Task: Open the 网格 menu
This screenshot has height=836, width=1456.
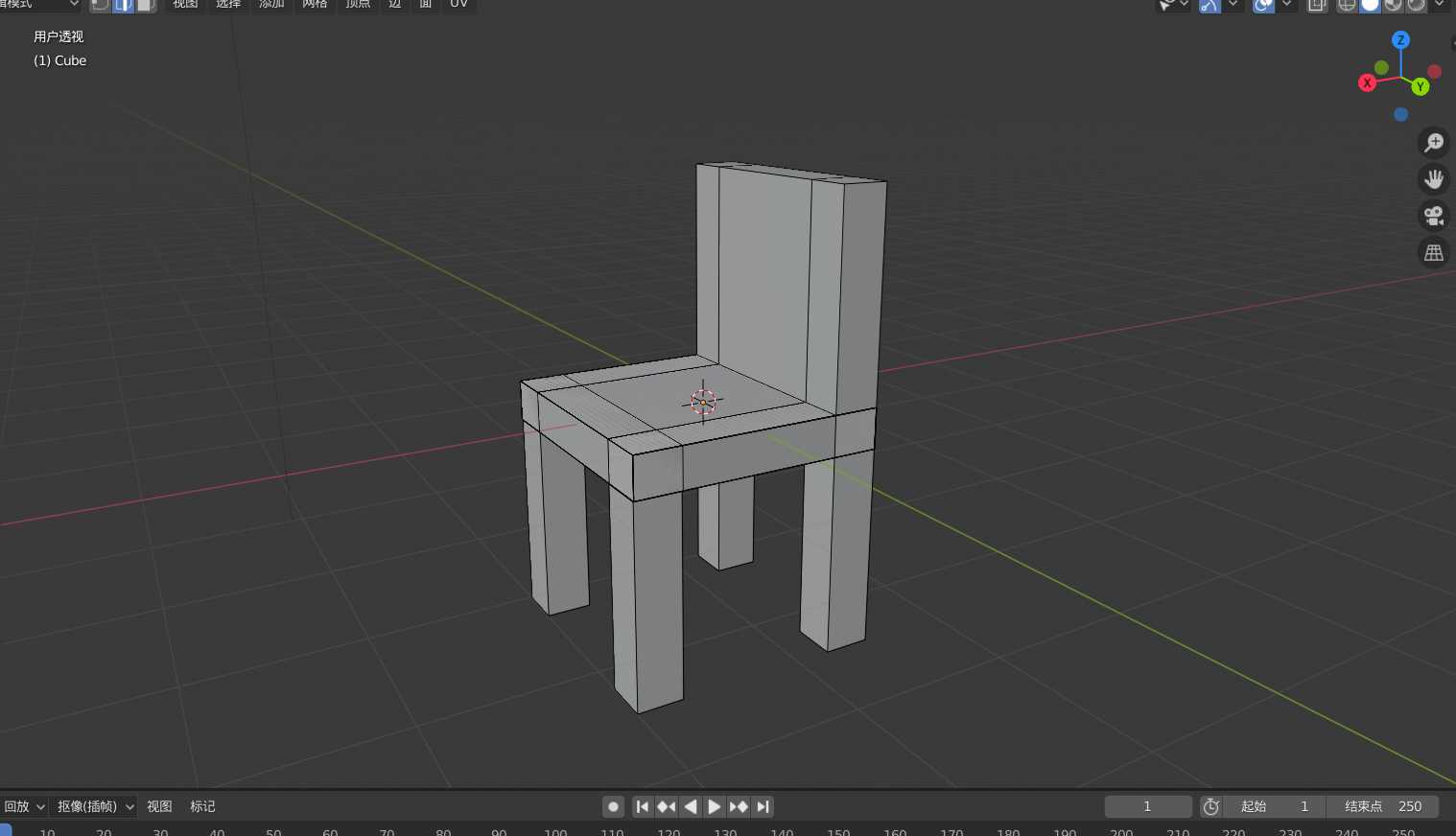Action: point(315,4)
